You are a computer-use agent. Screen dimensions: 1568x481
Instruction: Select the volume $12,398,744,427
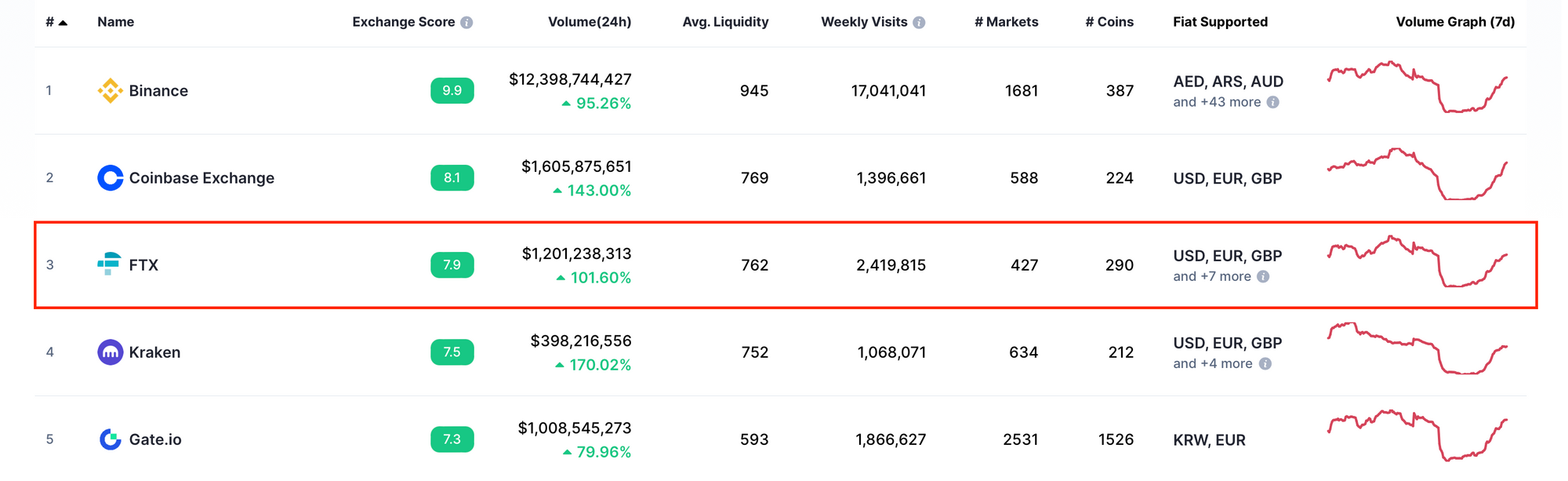tap(570, 79)
